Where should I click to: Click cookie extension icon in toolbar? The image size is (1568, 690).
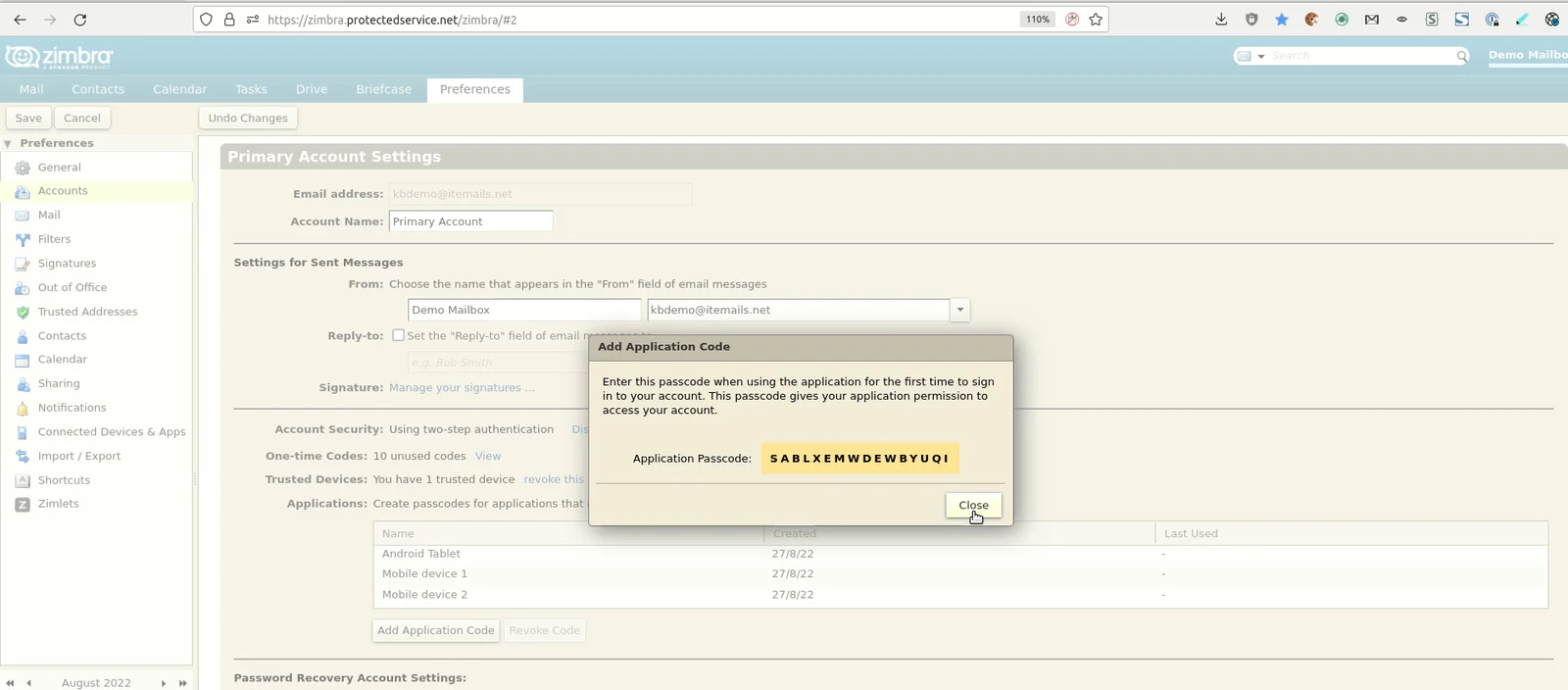click(x=1311, y=20)
